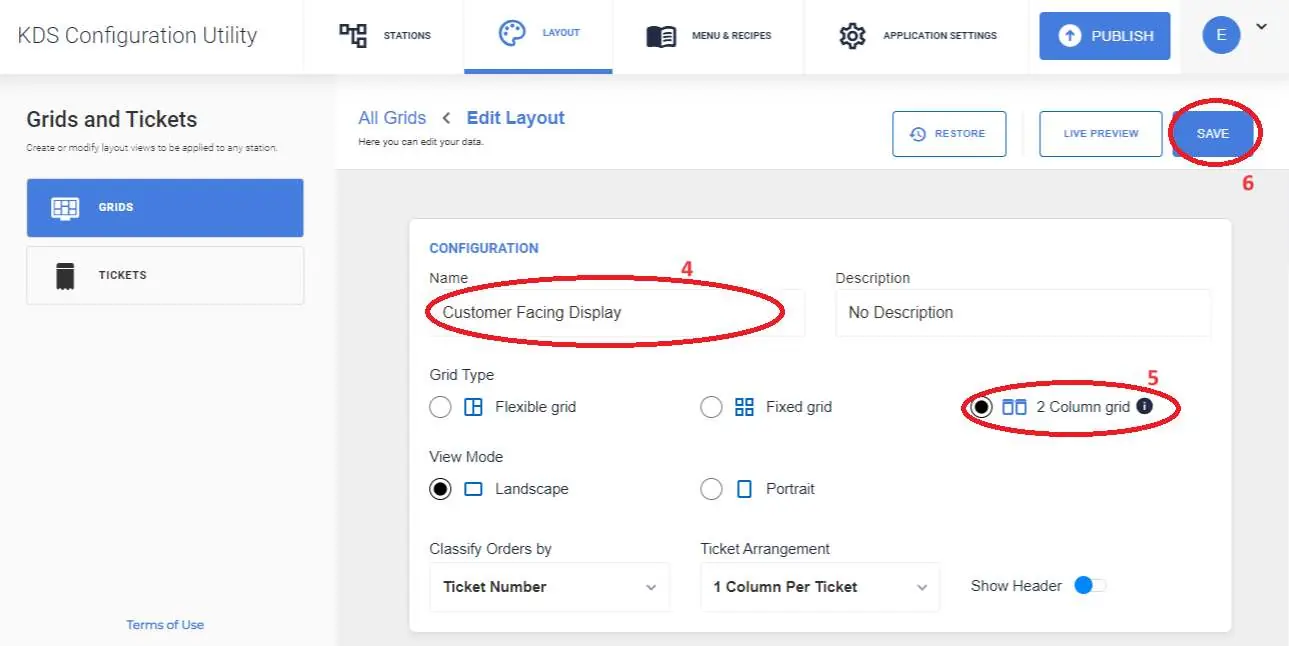Image resolution: width=1289 pixels, height=646 pixels.
Task: Choose Portrait view mode
Action: (x=711, y=489)
